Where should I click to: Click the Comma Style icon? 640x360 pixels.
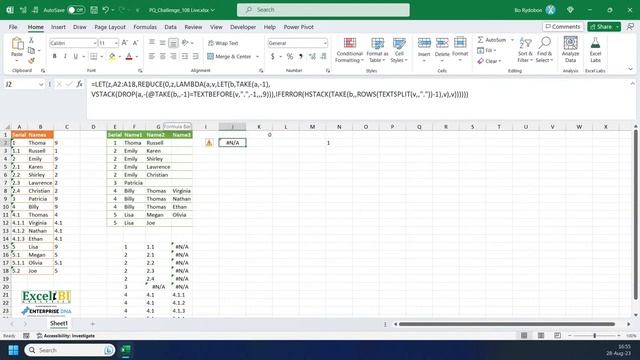coord(301,56)
